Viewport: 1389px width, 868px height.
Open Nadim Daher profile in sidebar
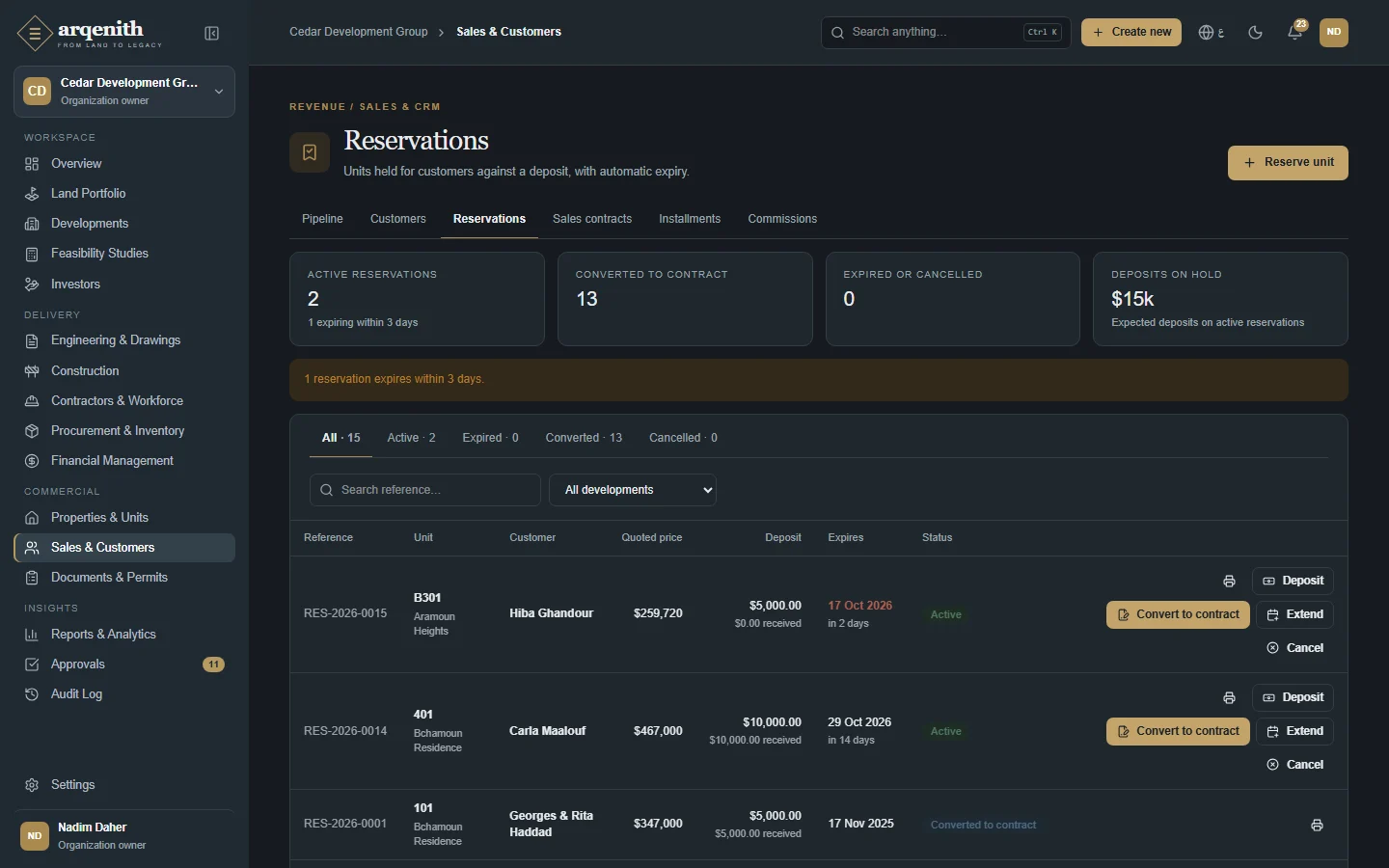(x=124, y=836)
